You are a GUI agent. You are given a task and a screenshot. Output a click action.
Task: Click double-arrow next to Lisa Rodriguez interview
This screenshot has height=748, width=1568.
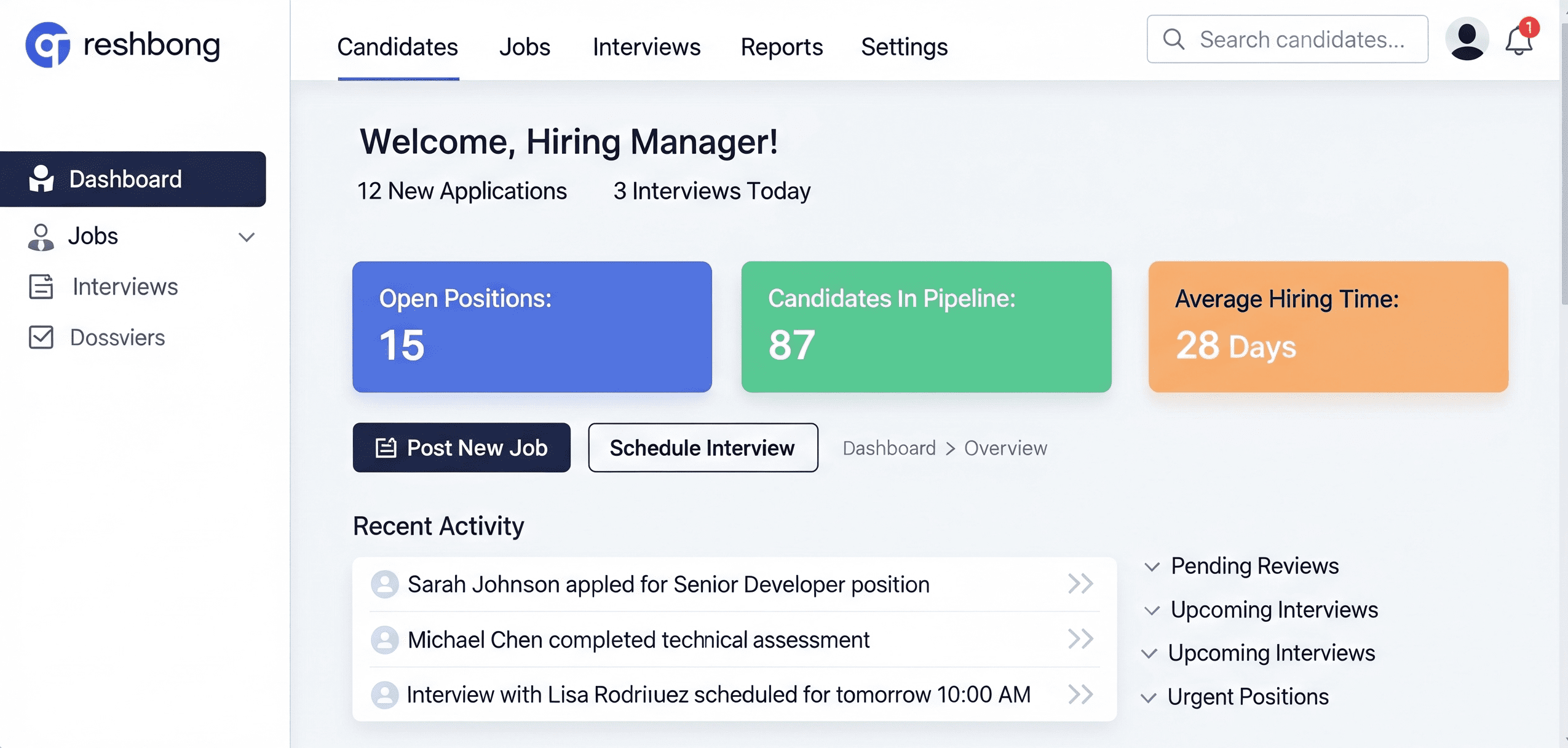(x=1080, y=694)
